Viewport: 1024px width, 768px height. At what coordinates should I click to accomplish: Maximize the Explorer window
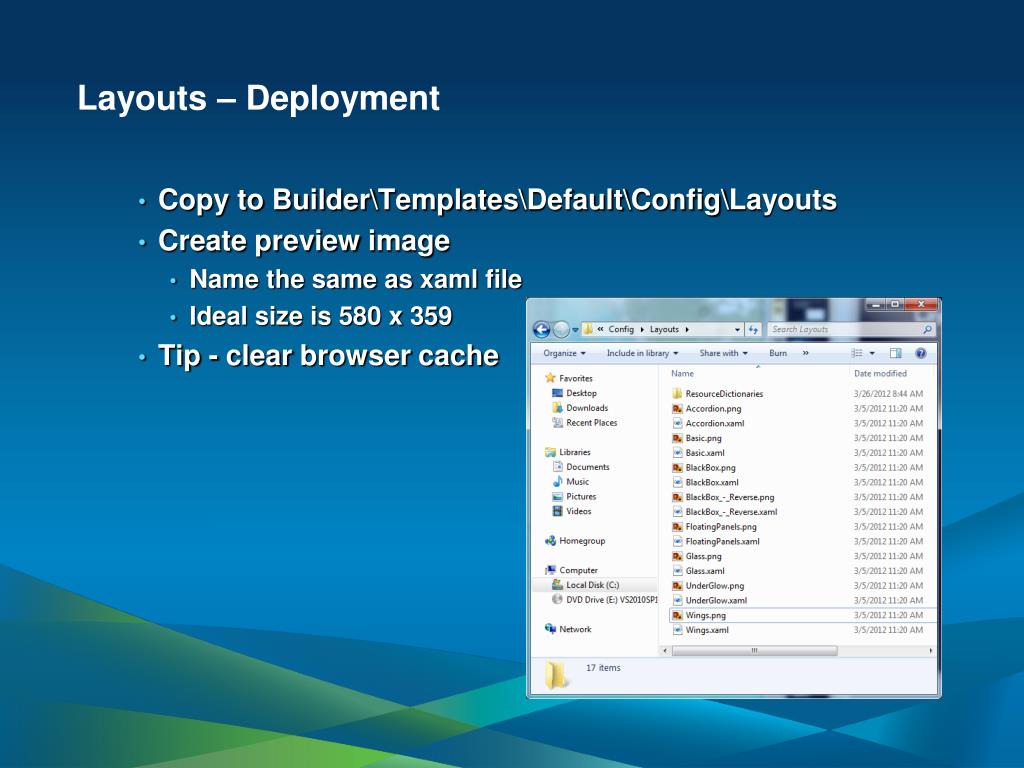click(x=895, y=304)
